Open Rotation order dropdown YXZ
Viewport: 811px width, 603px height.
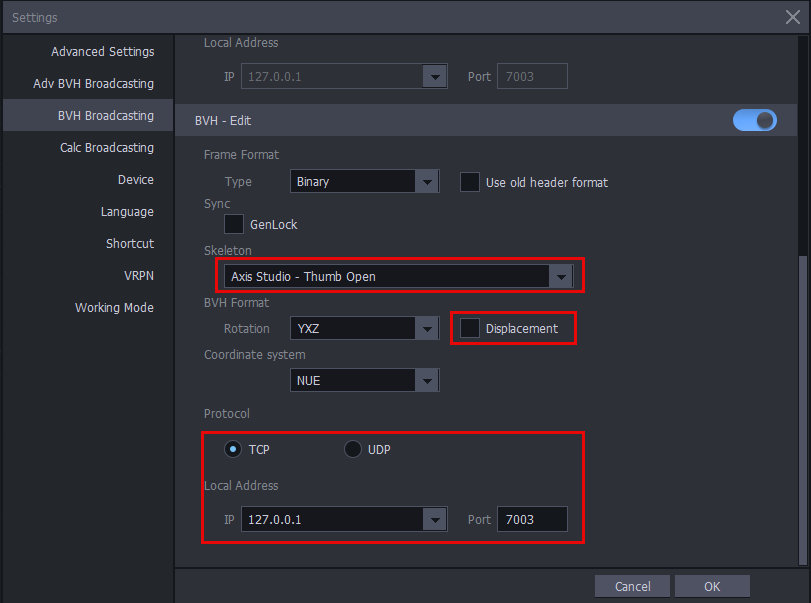pyautogui.click(x=365, y=328)
